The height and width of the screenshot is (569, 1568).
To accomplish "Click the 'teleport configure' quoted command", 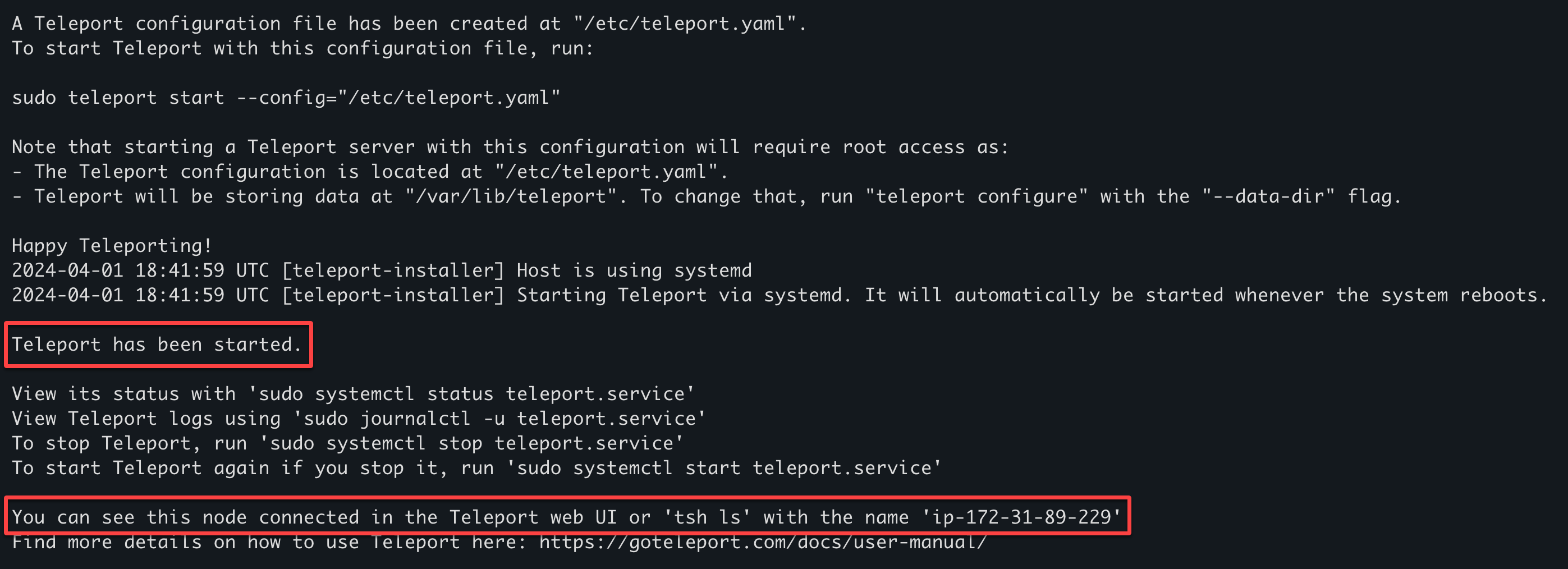I will (976, 196).
